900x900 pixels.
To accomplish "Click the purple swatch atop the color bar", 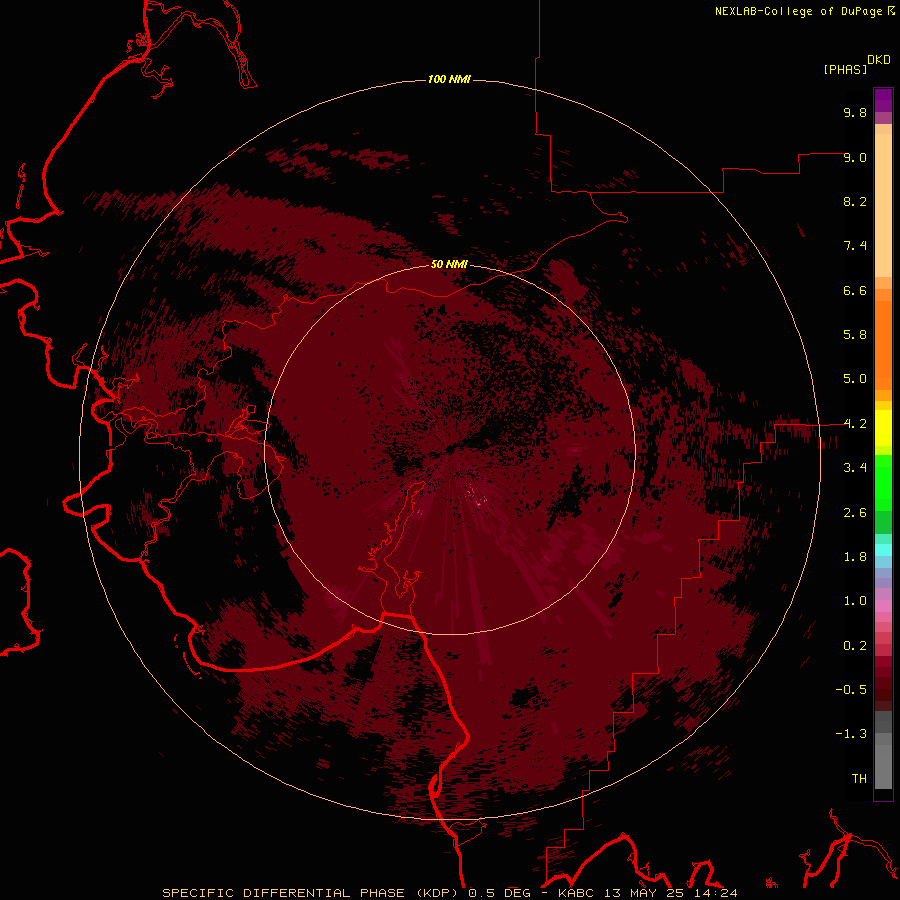I will point(883,100).
